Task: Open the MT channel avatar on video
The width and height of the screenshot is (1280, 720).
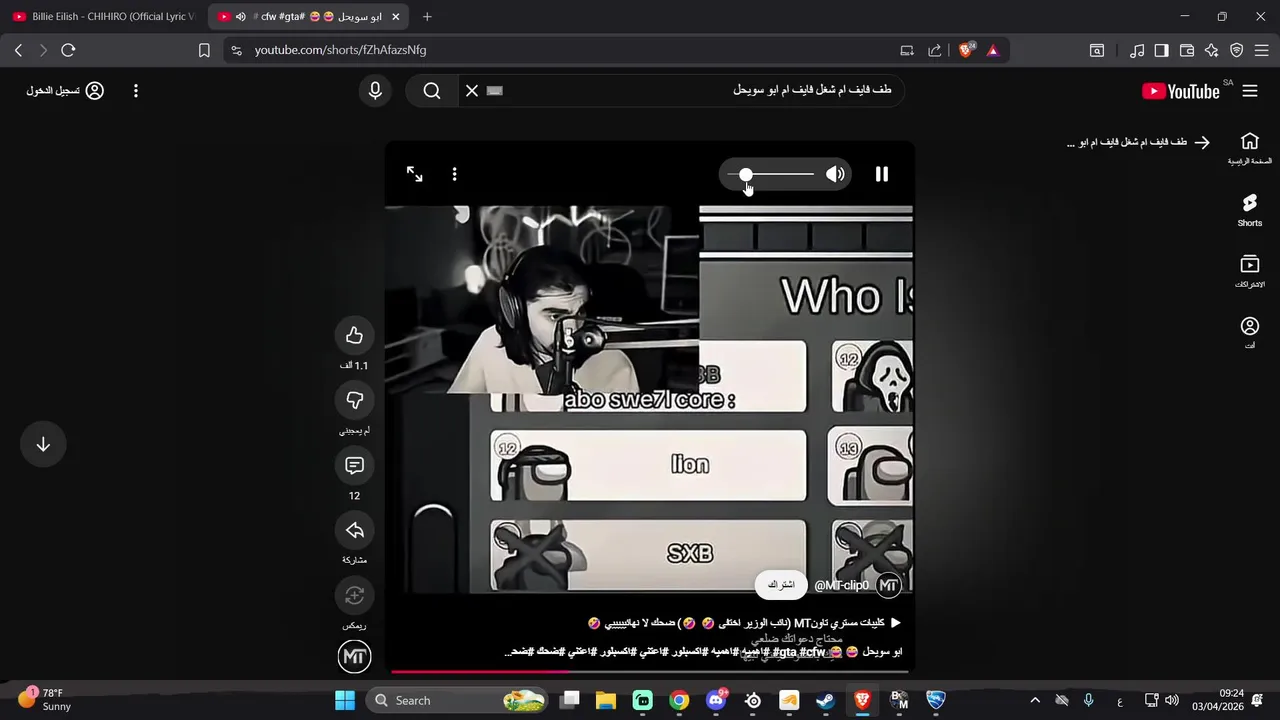Action: click(888, 585)
